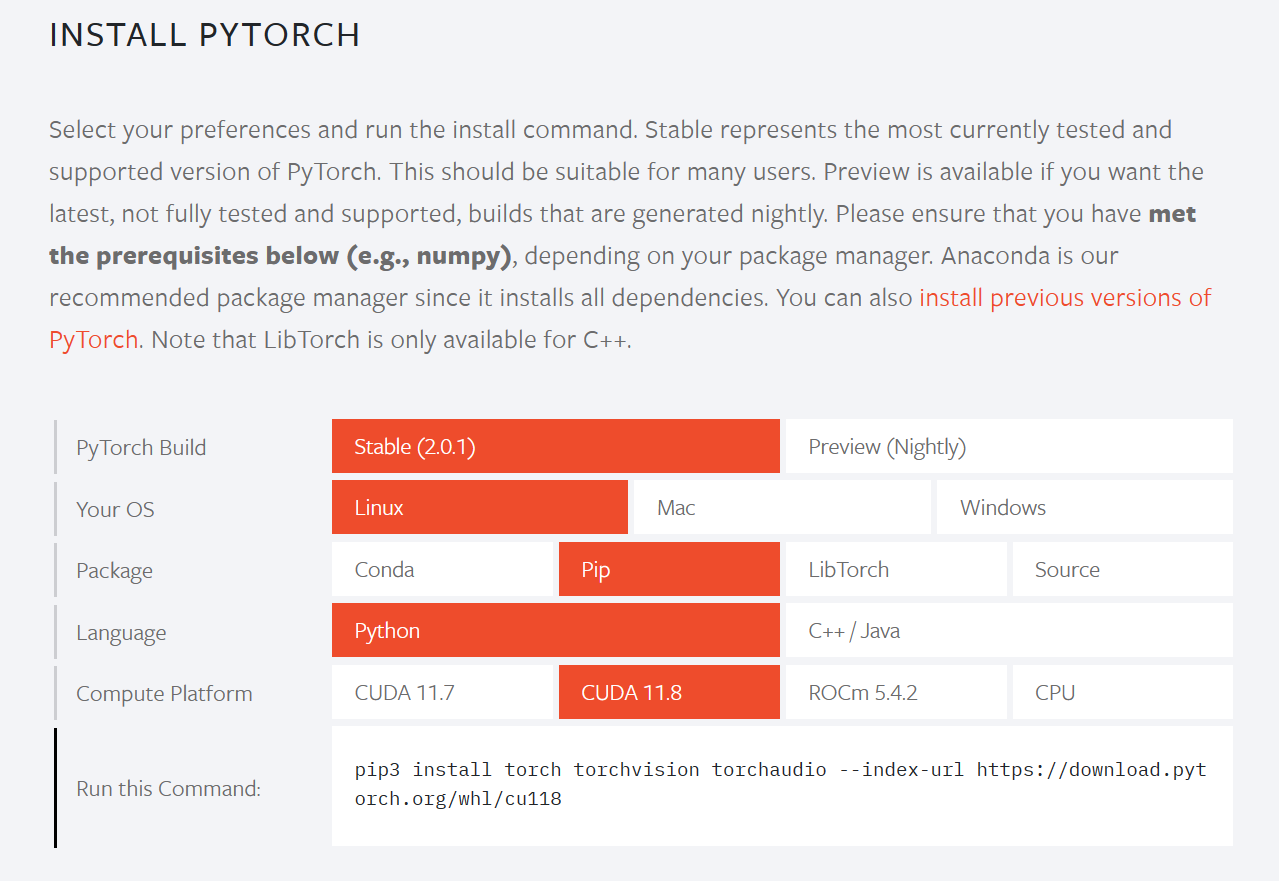Select Python as the language
The height and width of the screenshot is (881, 1279).
[555, 630]
